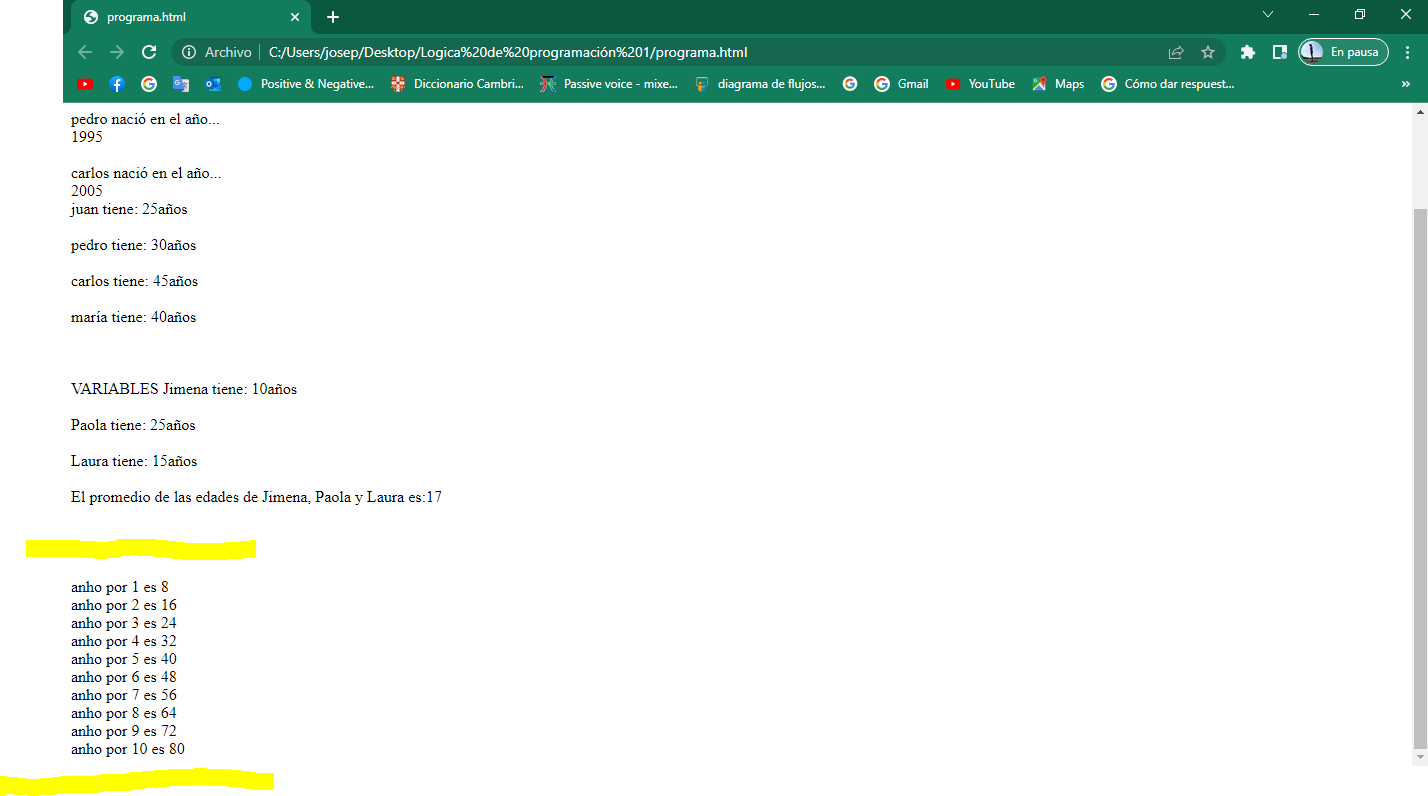Screen dimensions: 1428x796
Task: Click text "Laura tiene: 15años"
Action: pyautogui.click(x=134, y=461)
